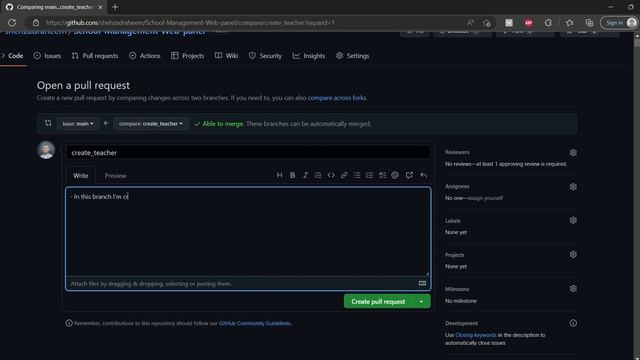Open repository Settings tab
The height and width of the screenshot is (360, 640).
tap(353, 56)
